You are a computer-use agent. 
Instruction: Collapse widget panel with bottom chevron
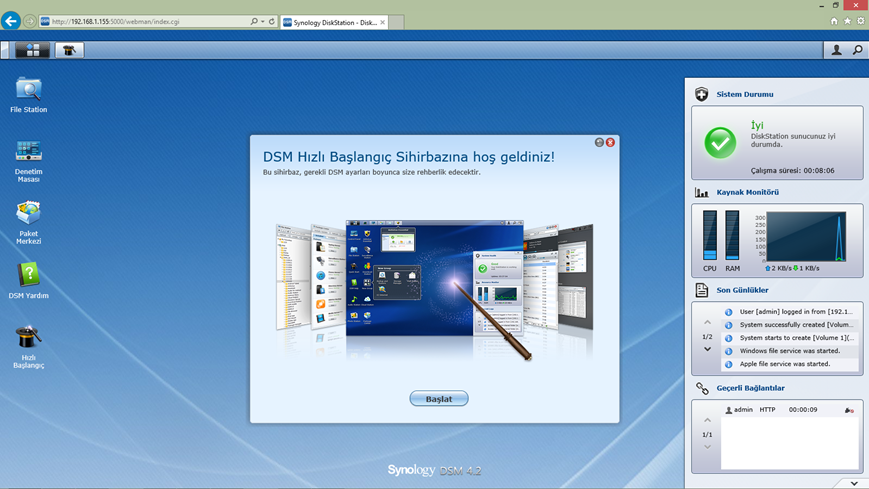(854, 483)
